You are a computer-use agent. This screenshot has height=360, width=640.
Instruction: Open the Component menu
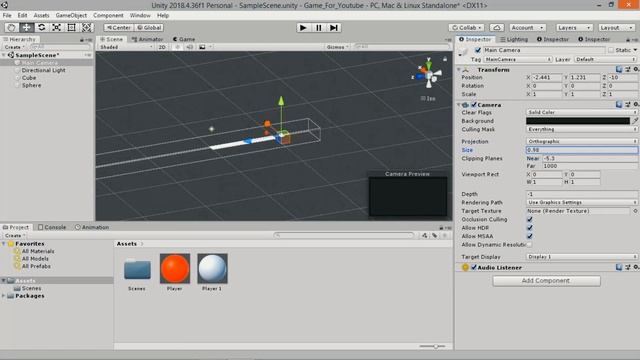[x=108, y=16]
